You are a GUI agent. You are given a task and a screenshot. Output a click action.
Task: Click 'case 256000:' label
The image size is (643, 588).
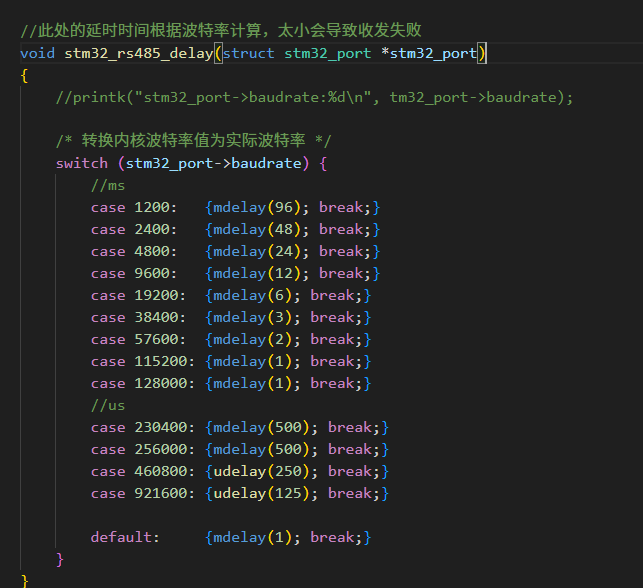(x=143, y=449)
